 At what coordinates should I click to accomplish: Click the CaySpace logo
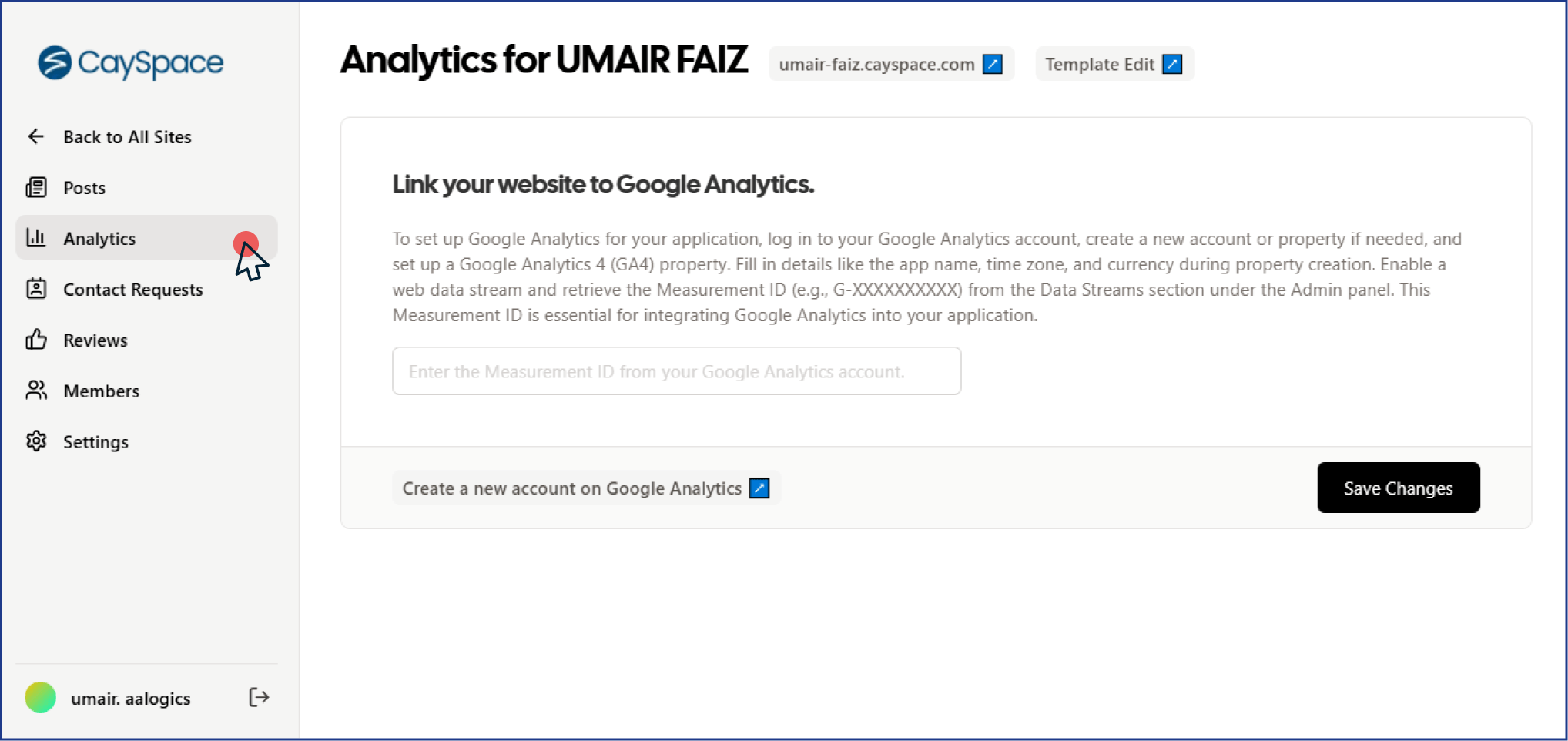(131, 62)
